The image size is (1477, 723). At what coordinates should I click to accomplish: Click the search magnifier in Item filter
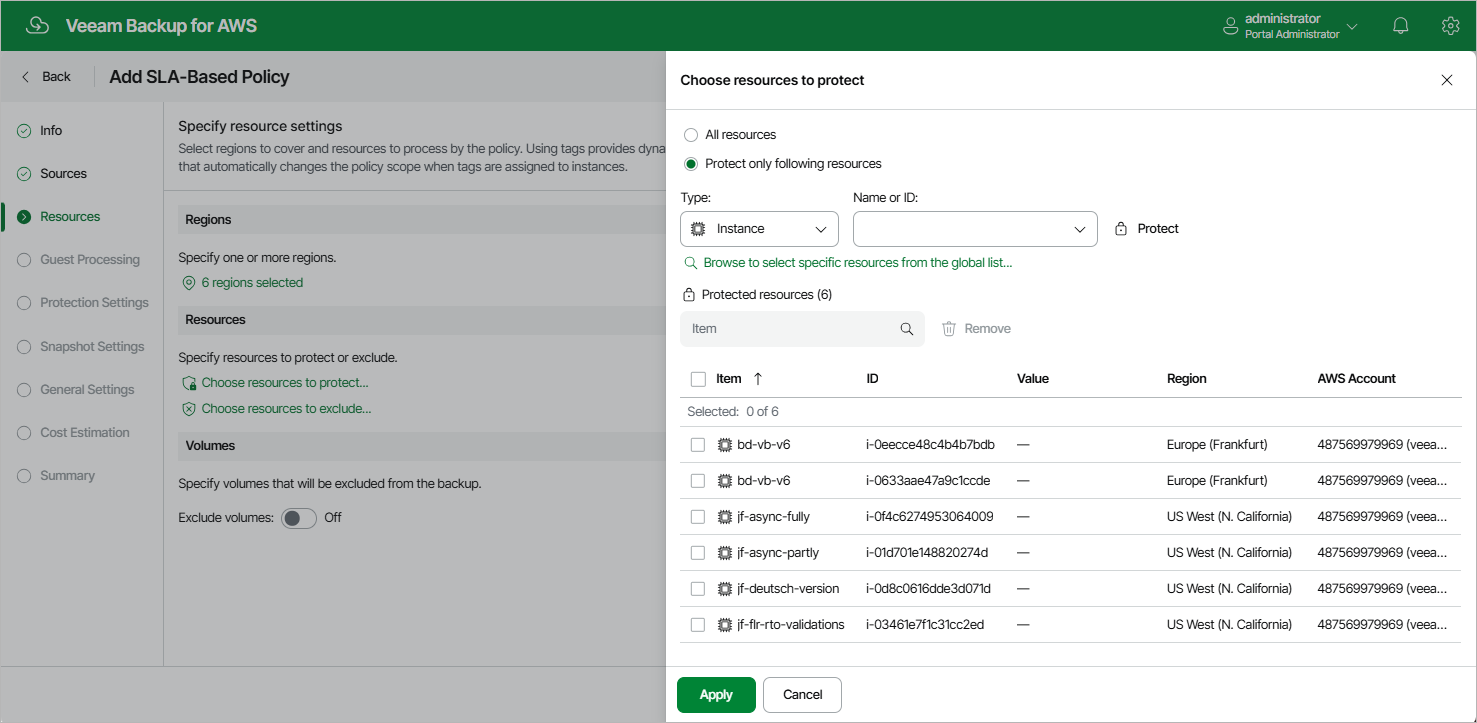907,329
